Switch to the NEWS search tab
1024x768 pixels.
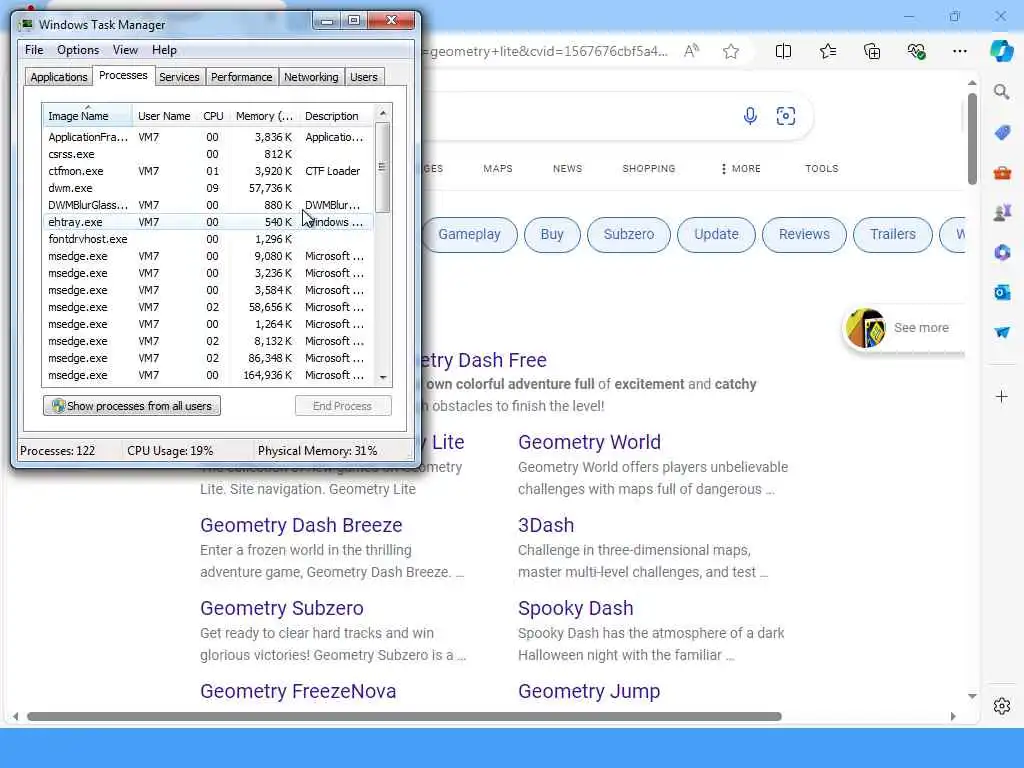tap(567, 168)
